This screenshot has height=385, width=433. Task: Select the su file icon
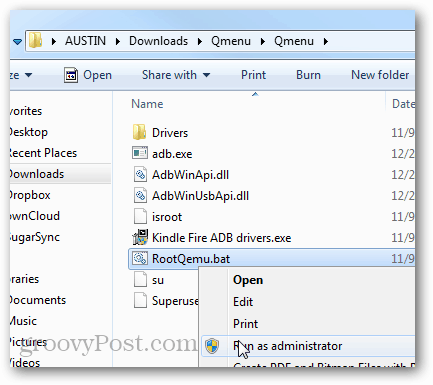point(140,279)
